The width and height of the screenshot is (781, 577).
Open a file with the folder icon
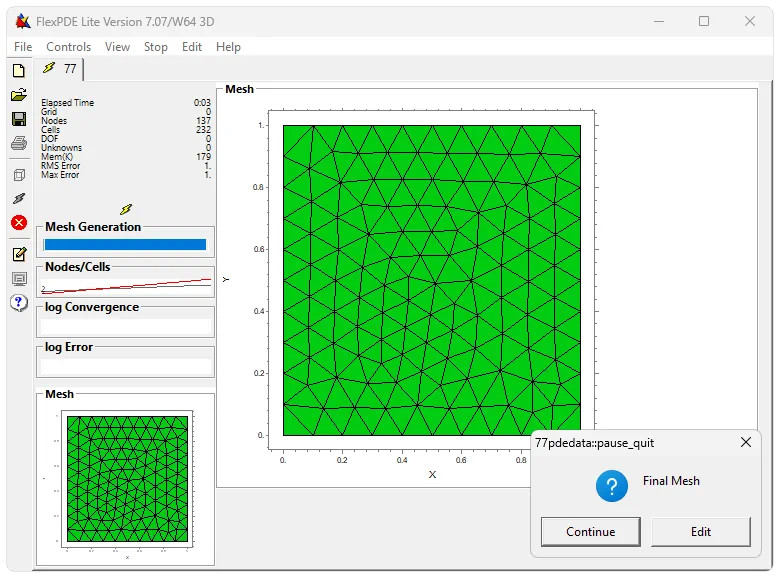pyautogui.click(x=18, y=95)
